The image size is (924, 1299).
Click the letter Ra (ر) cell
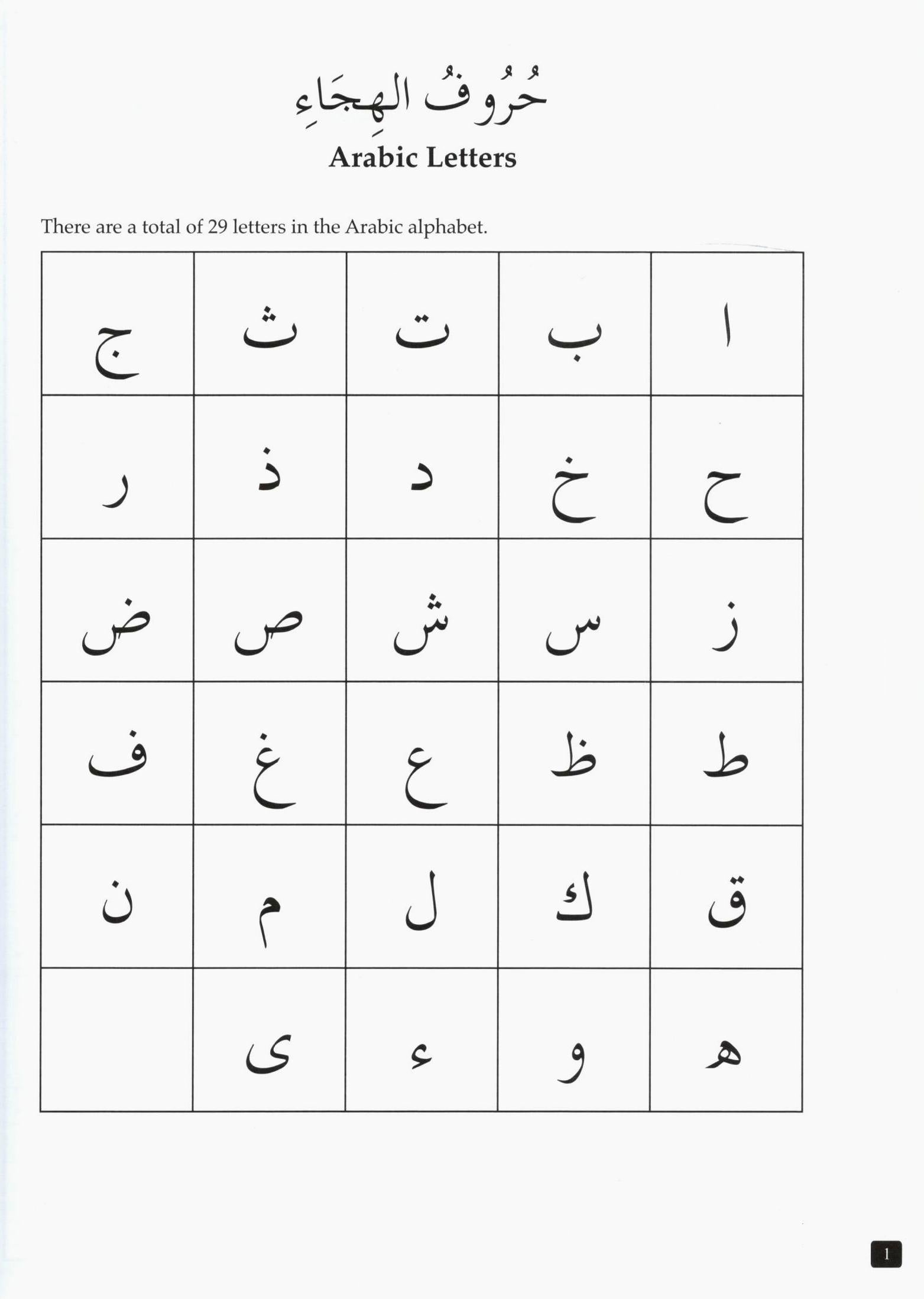click(x=117, y=467)
